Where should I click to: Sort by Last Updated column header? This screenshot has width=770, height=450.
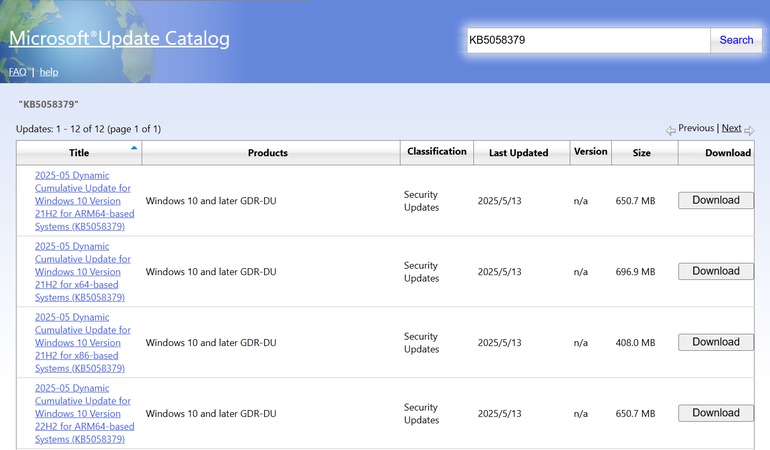coord(518,153)
